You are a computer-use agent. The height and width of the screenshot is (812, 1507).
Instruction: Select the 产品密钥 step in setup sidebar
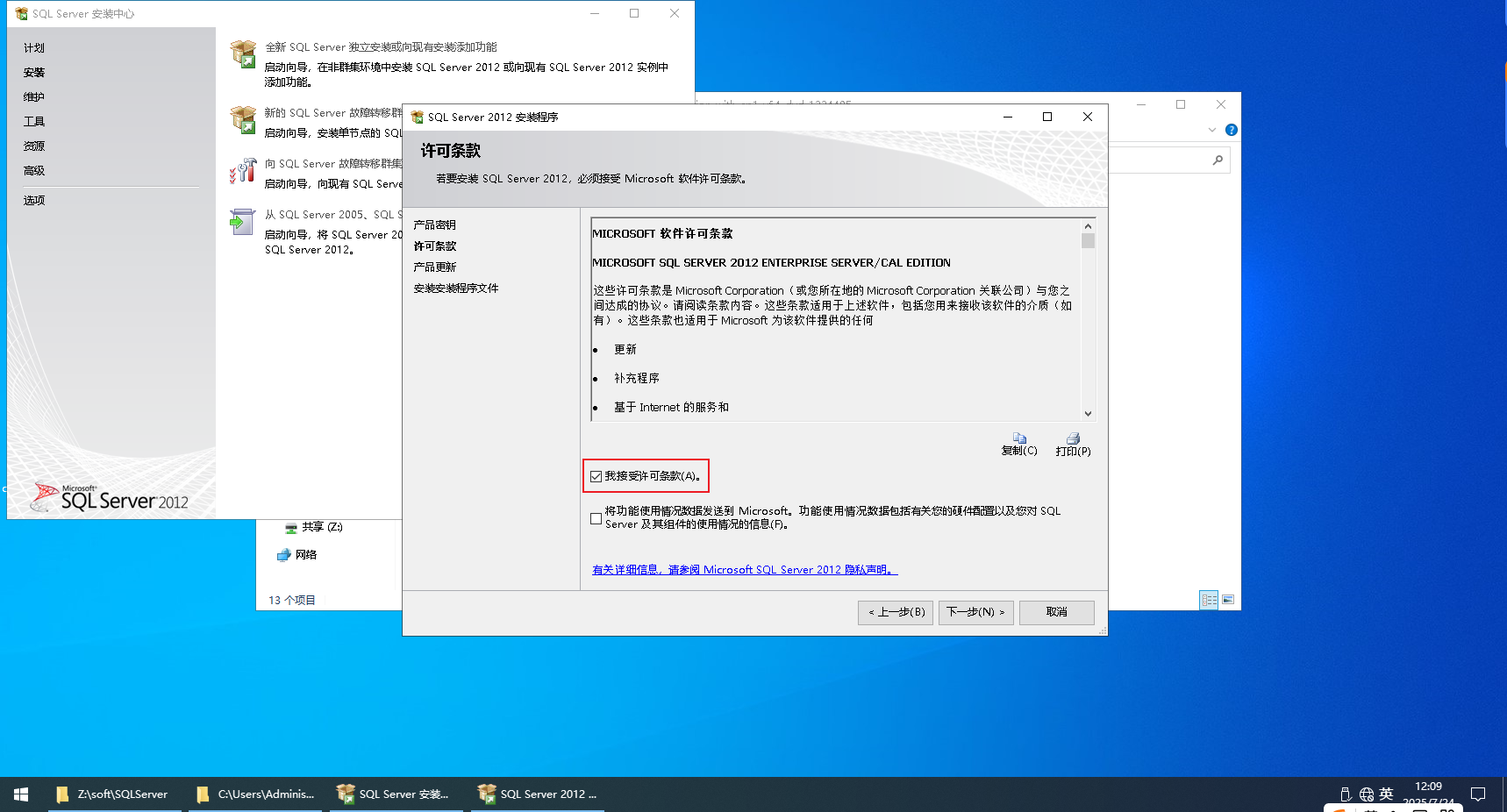(435, 225)
